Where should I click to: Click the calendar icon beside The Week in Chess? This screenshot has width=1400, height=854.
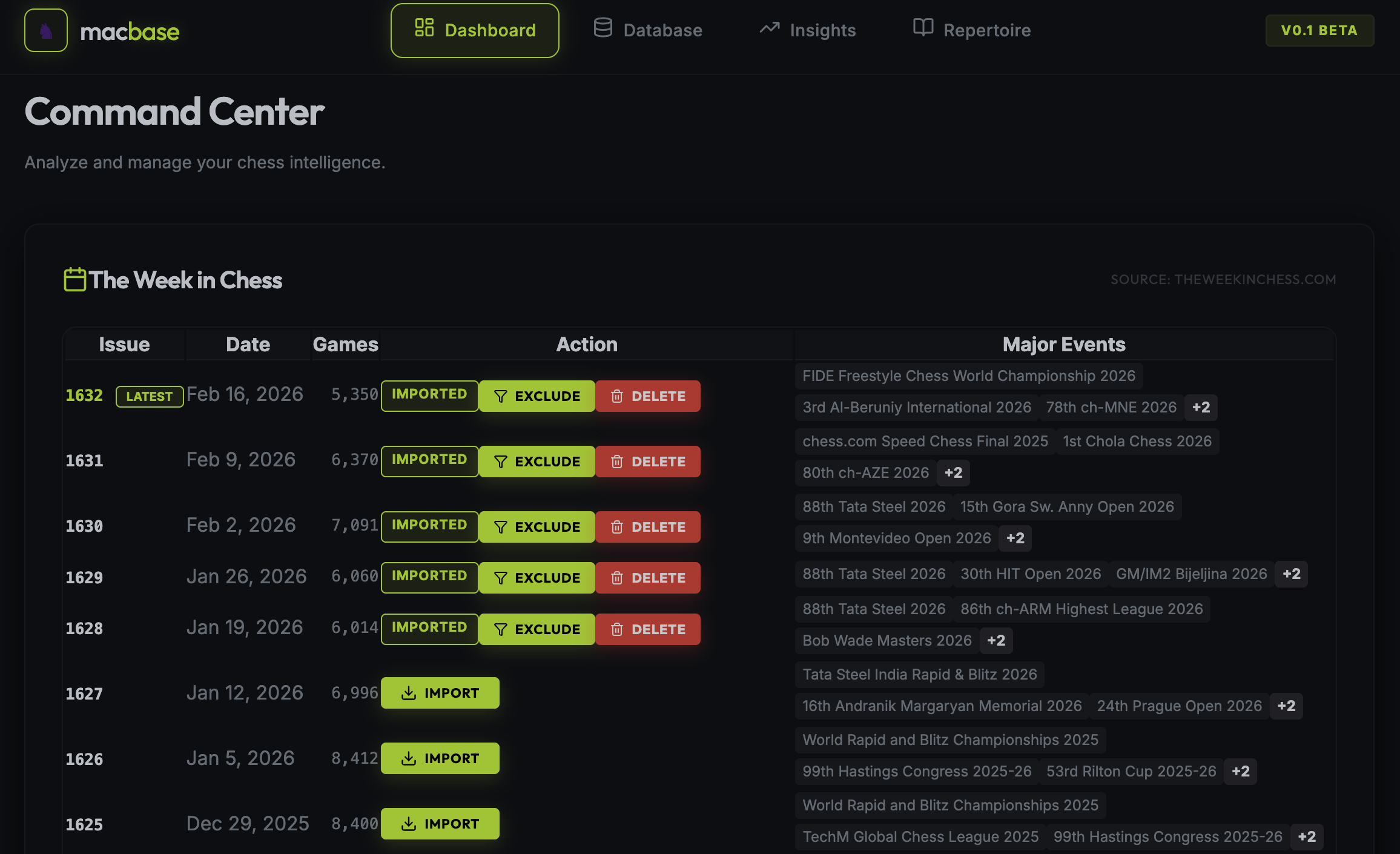tap(75, 279)
